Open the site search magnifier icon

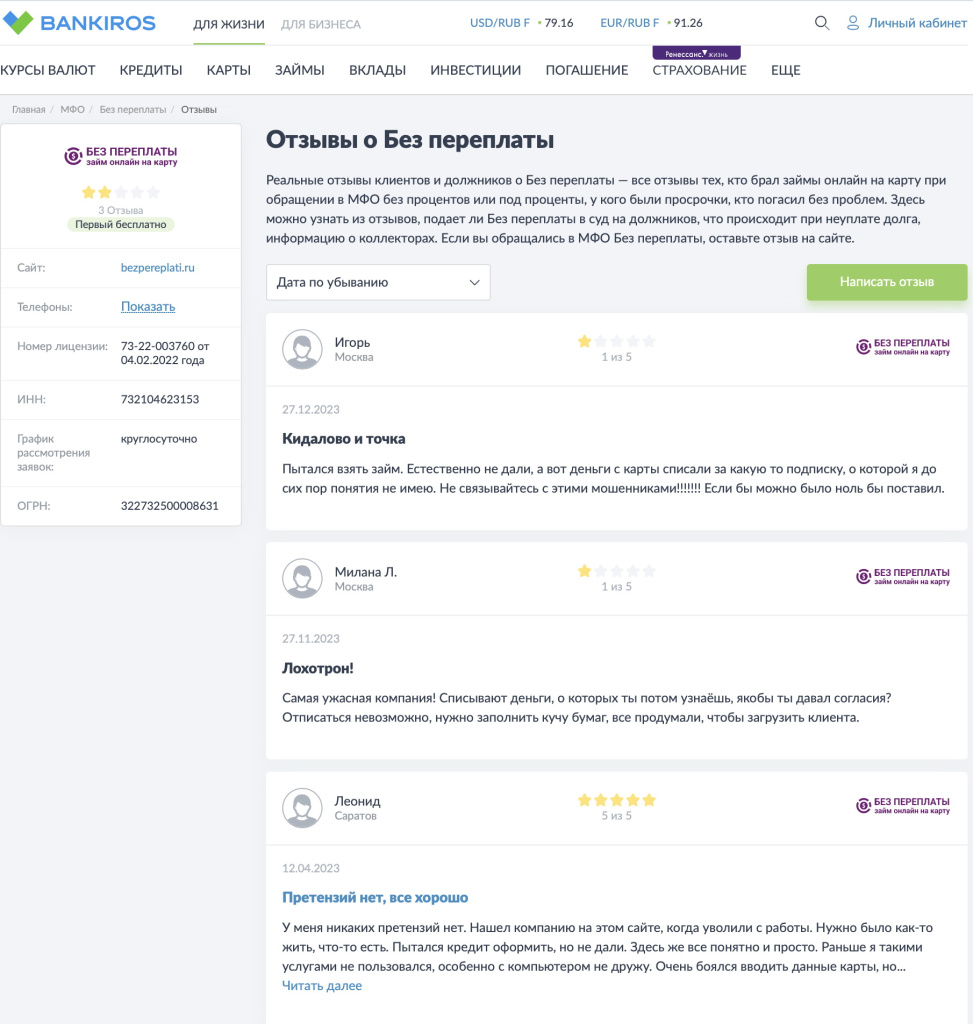pyautogui.click(x=822, y=23)
